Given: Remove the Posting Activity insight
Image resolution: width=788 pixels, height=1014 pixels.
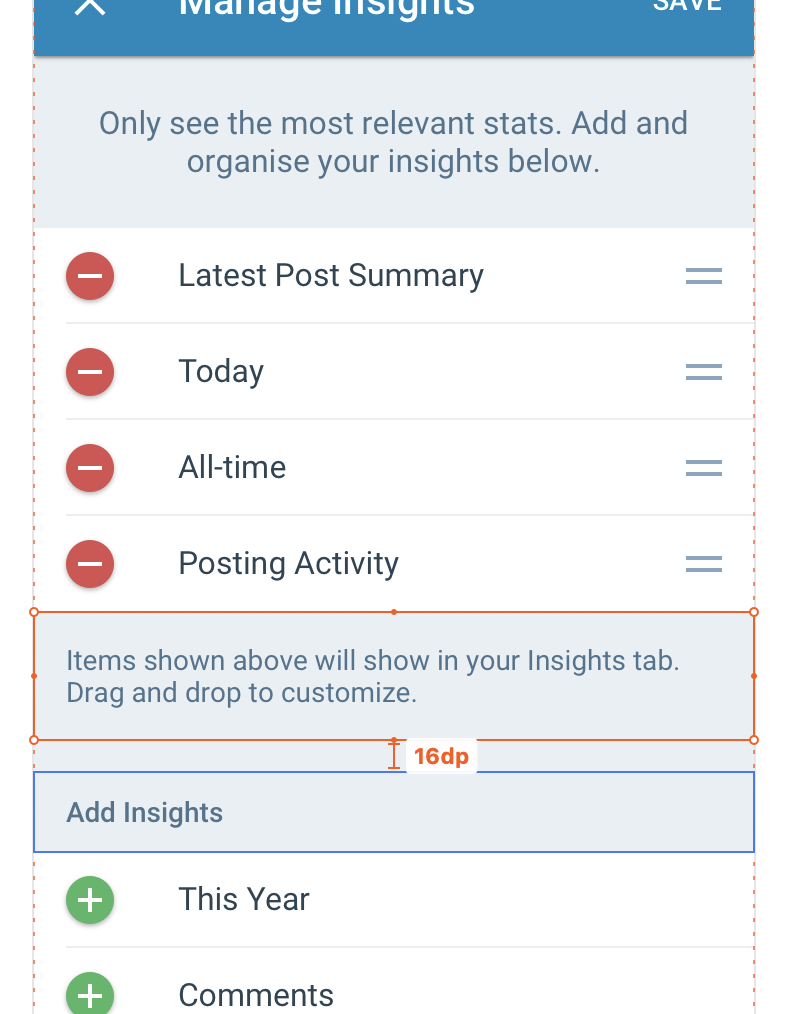Looking at the screenshot, I should [90, 564].
